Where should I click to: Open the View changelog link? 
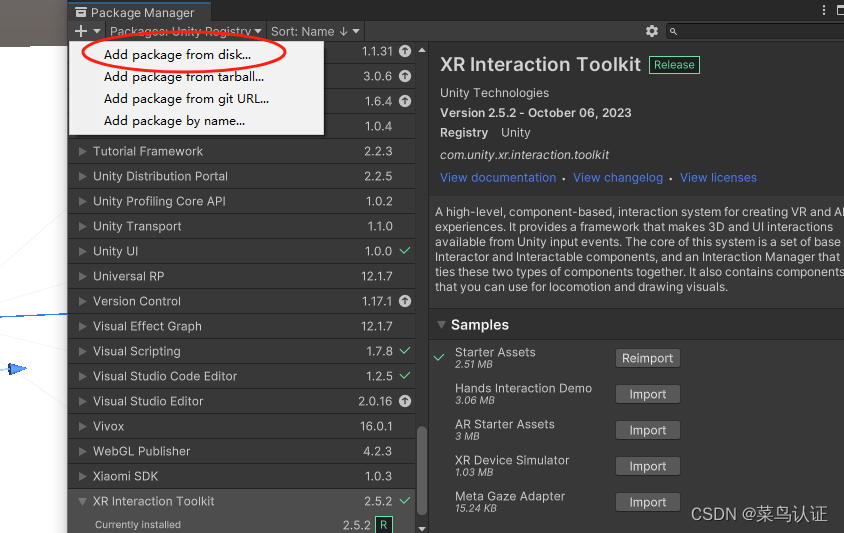tap(618, 178)
